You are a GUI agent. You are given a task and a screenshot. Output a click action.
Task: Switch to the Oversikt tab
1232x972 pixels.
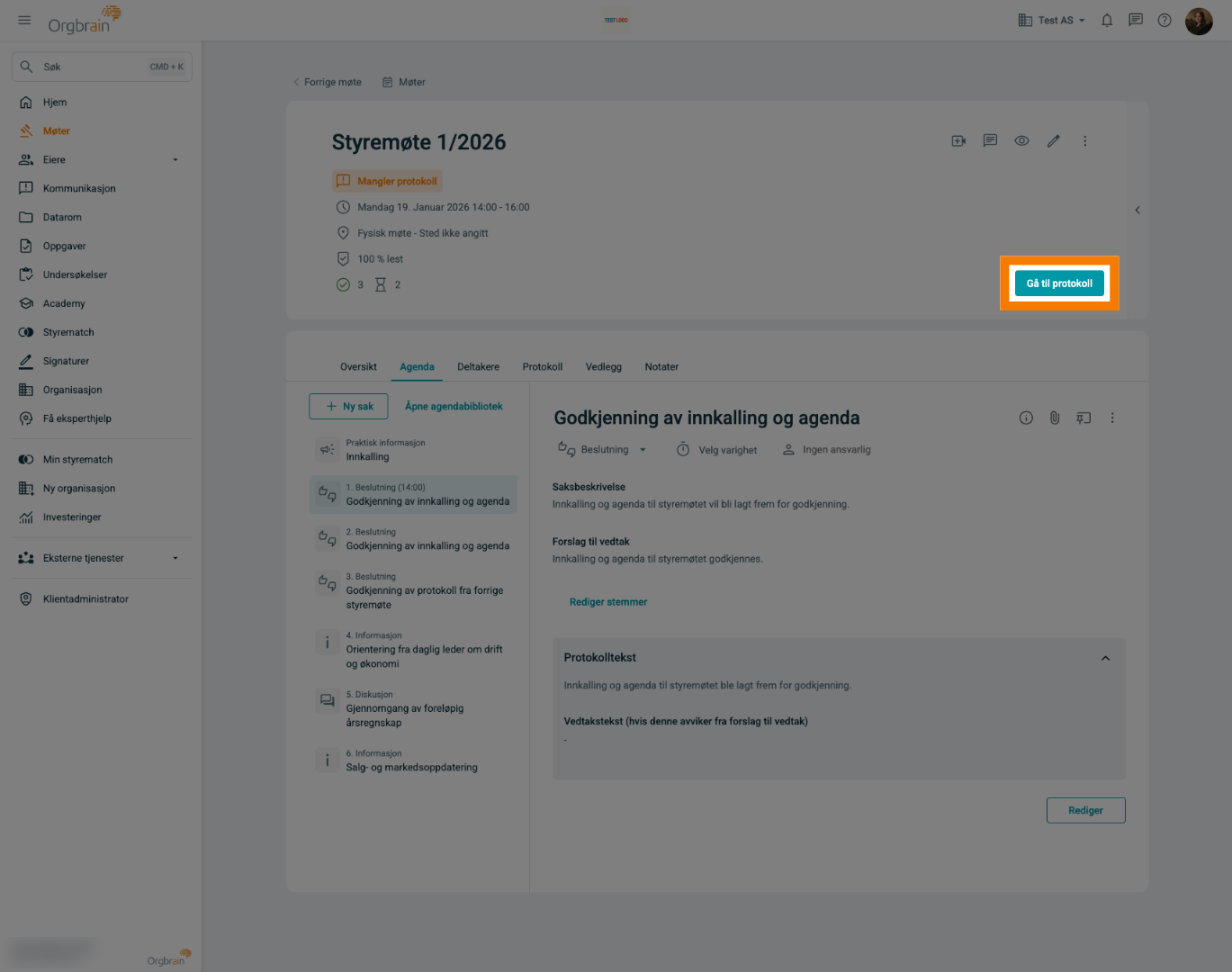358,367
